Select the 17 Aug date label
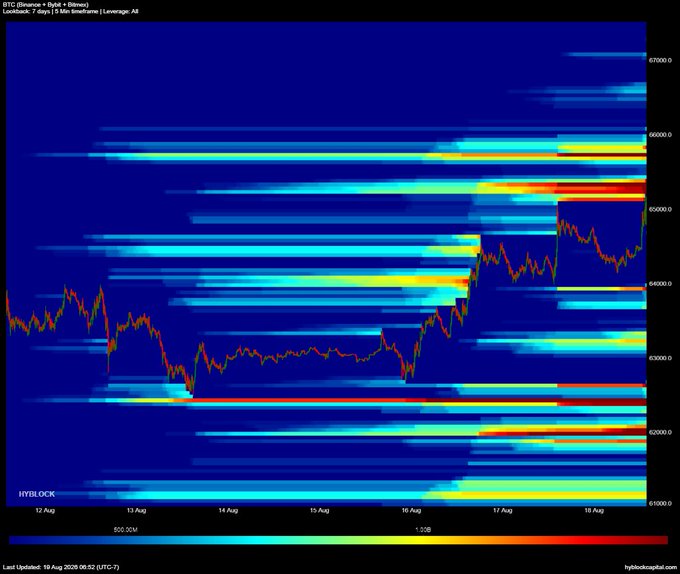 (503, 511)
